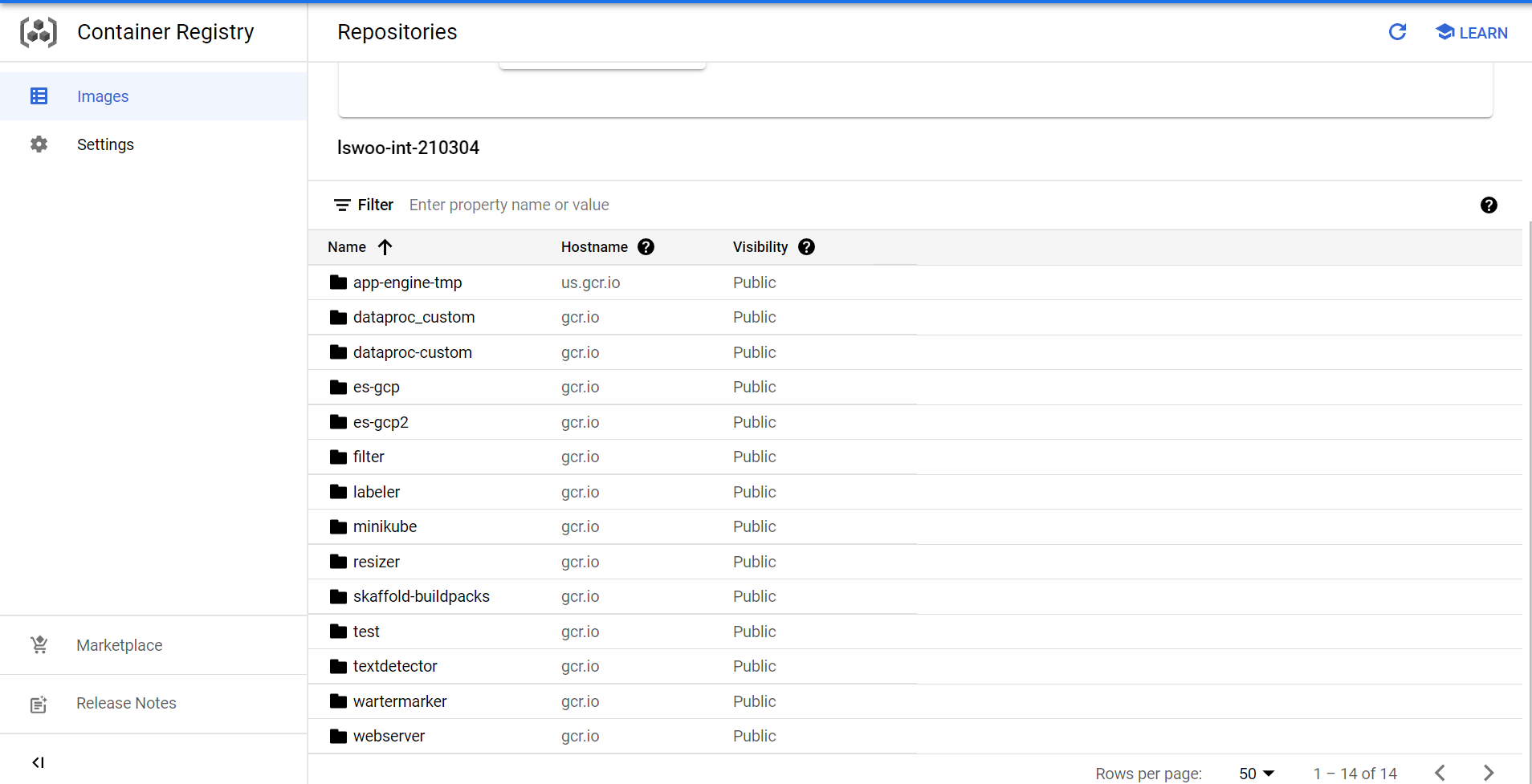Click the Filter list icon
The height and width of the screenshot is (784, 1532).
342,205
